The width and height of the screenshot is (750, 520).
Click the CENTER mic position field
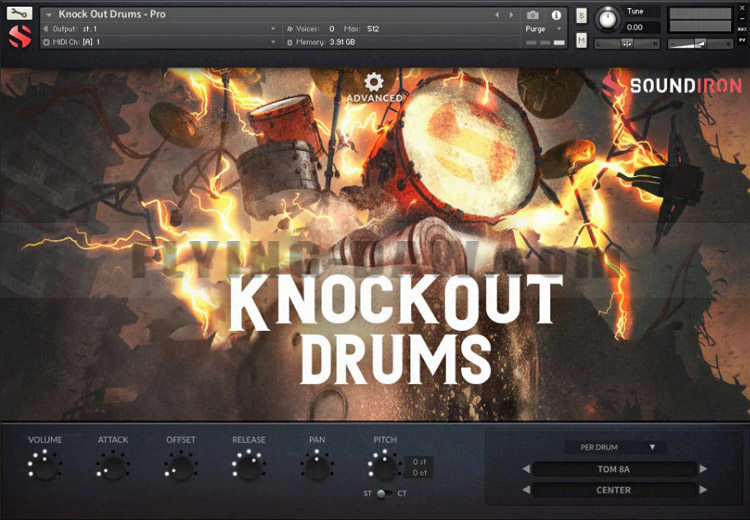(614, 490)
